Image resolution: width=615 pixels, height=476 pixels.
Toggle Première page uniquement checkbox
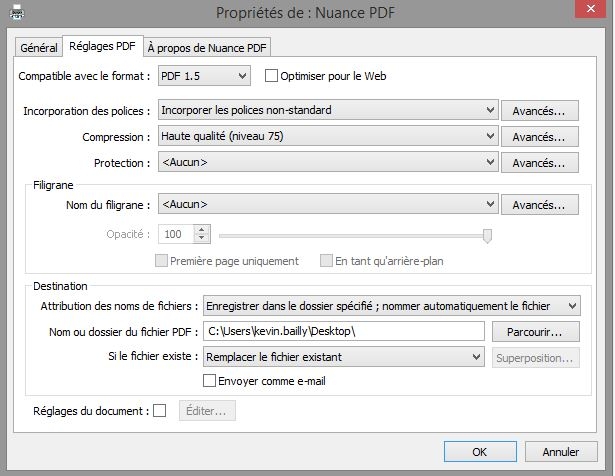coord(161,261)
